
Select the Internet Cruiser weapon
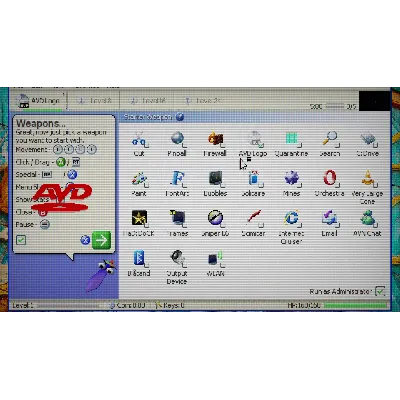(x=292, y=219)
